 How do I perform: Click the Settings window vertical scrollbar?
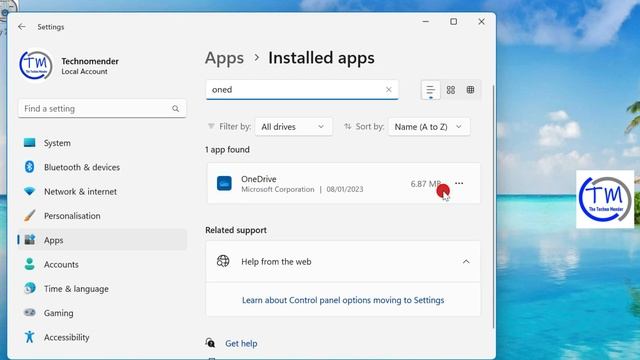click(493, 206)
